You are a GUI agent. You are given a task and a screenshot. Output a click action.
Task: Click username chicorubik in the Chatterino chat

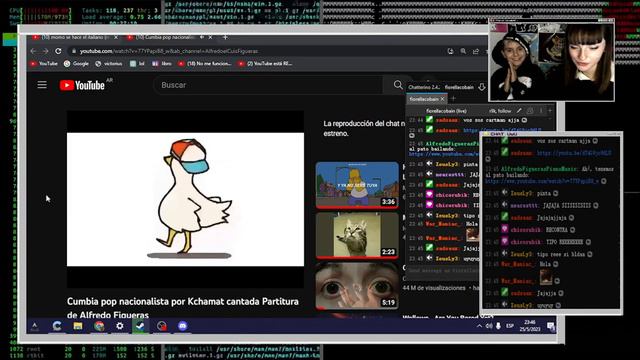tap(452, 195)
